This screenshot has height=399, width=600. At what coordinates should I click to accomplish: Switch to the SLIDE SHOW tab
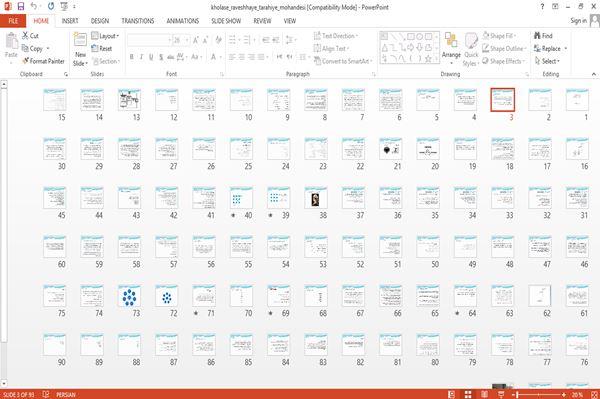(226, 21)
